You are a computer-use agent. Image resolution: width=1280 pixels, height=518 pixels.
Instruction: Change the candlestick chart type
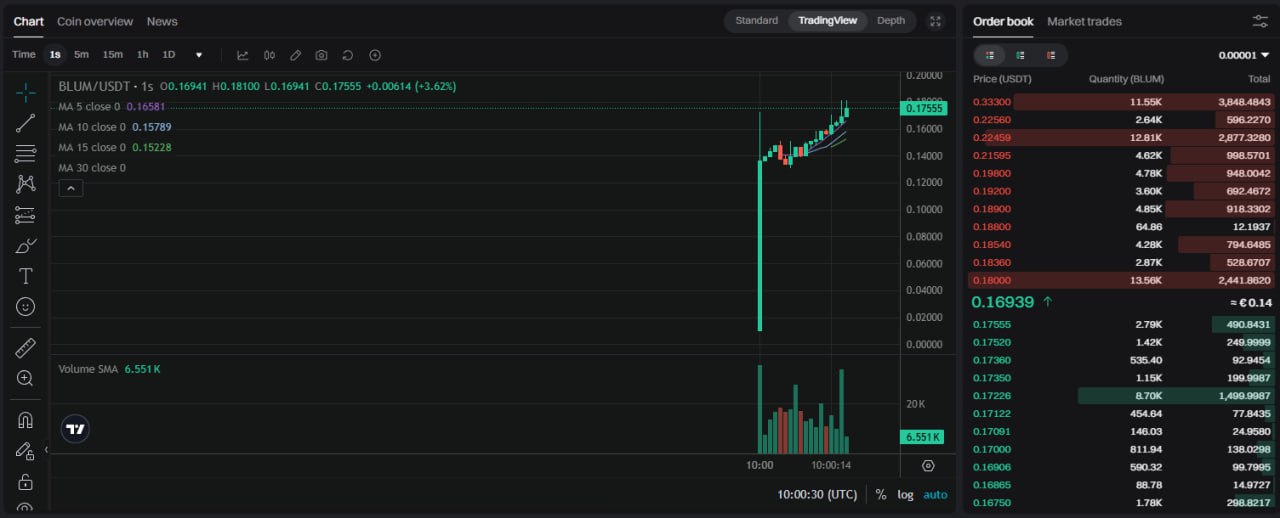tap(269, 55)
